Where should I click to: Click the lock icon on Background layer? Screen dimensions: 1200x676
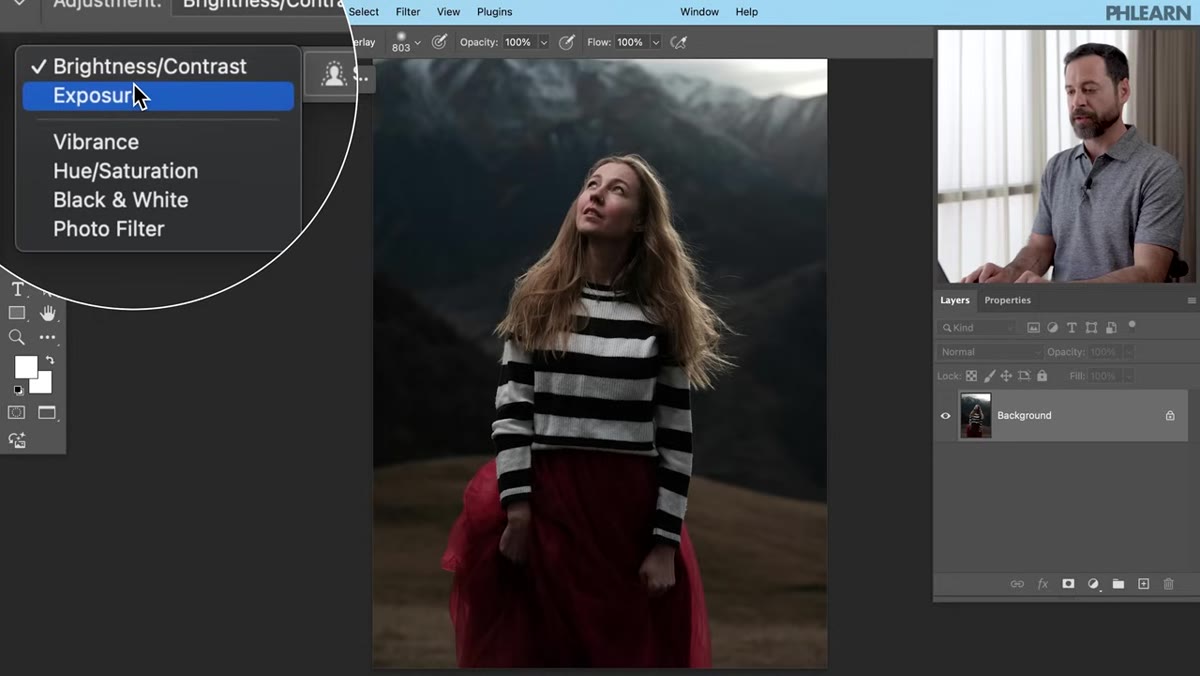click(x=1170, y=416)
